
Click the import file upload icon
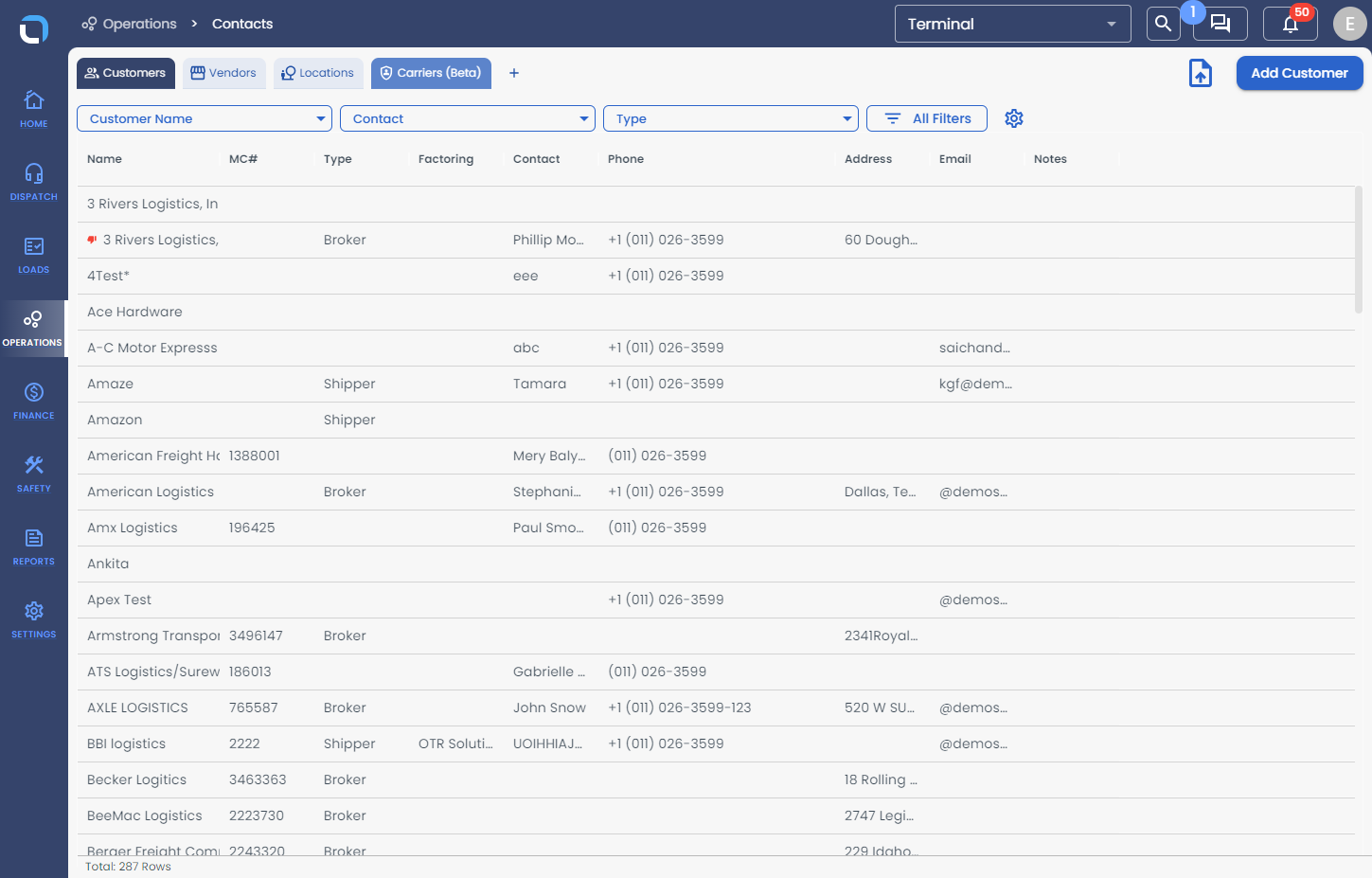(1201, 73)
